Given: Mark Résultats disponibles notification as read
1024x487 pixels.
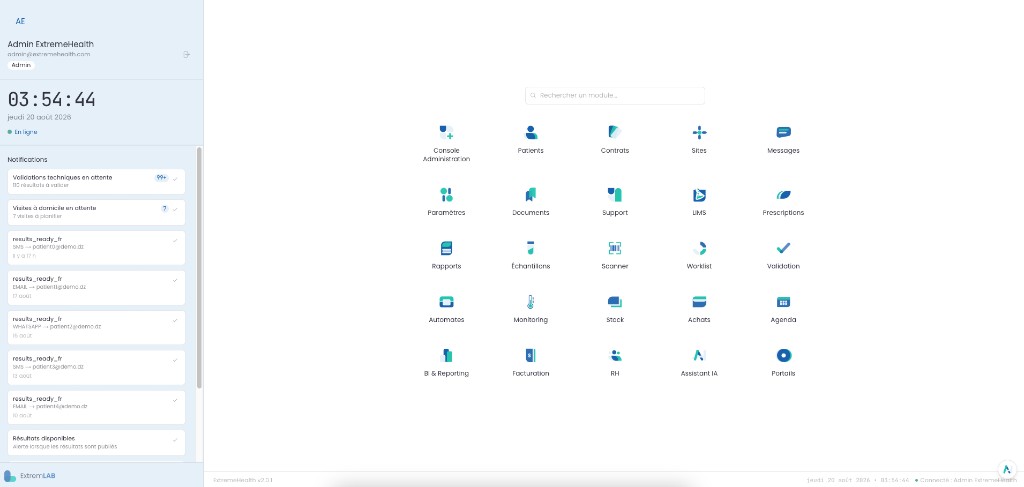Looking at the screenshot, I should (175, 440).
